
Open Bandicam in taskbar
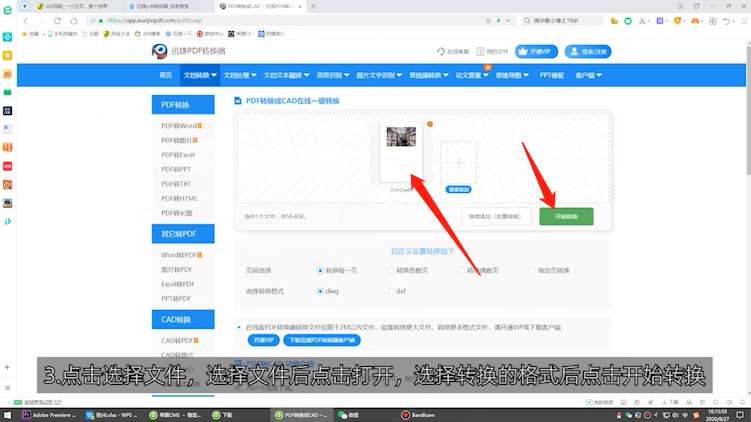pos(416,415)
